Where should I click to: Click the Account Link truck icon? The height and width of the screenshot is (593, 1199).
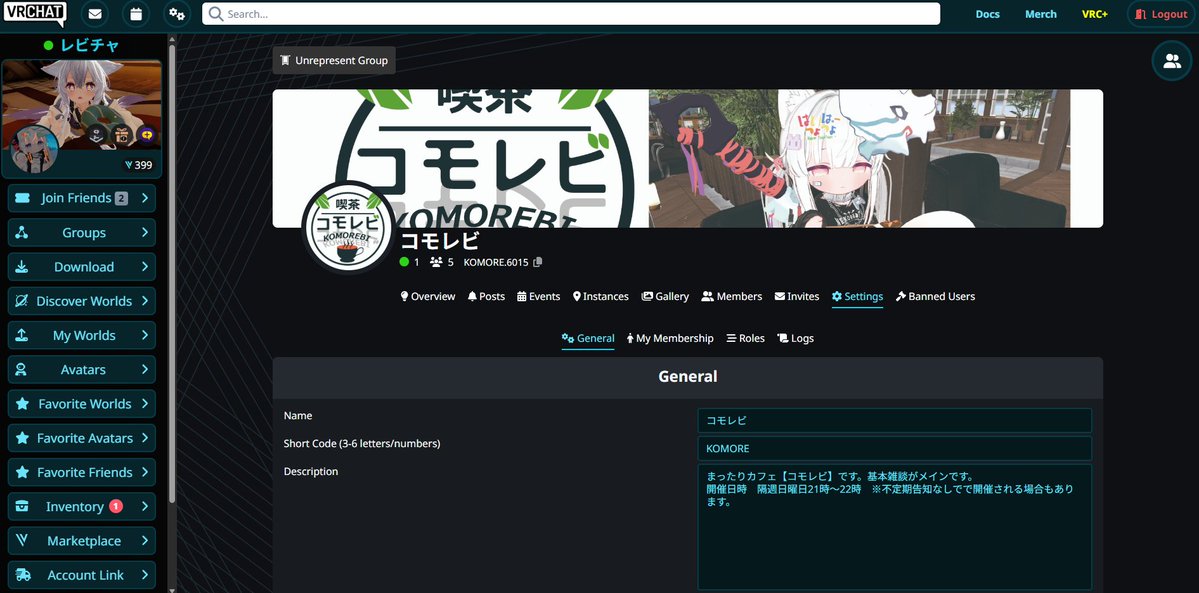click(23, 575)
